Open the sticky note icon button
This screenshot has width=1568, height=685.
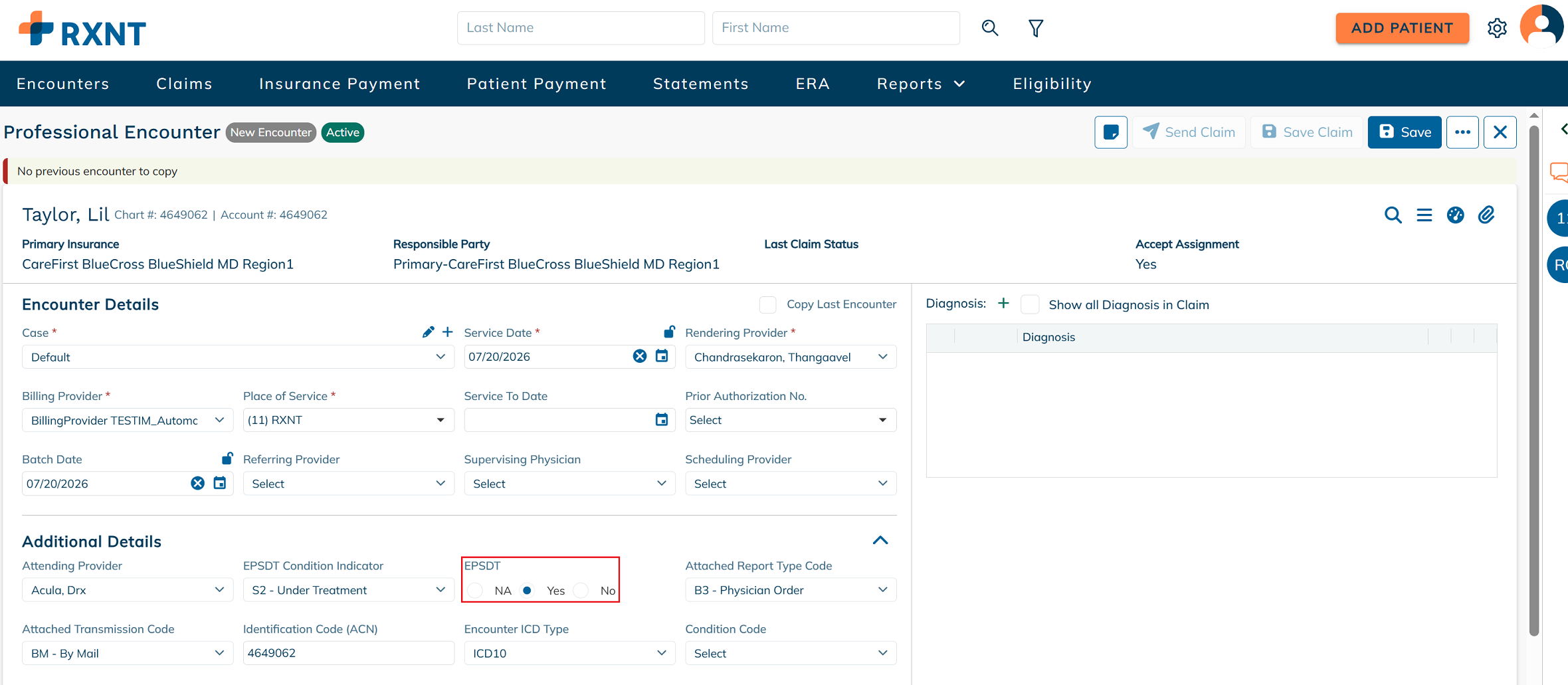(1111, 132)
